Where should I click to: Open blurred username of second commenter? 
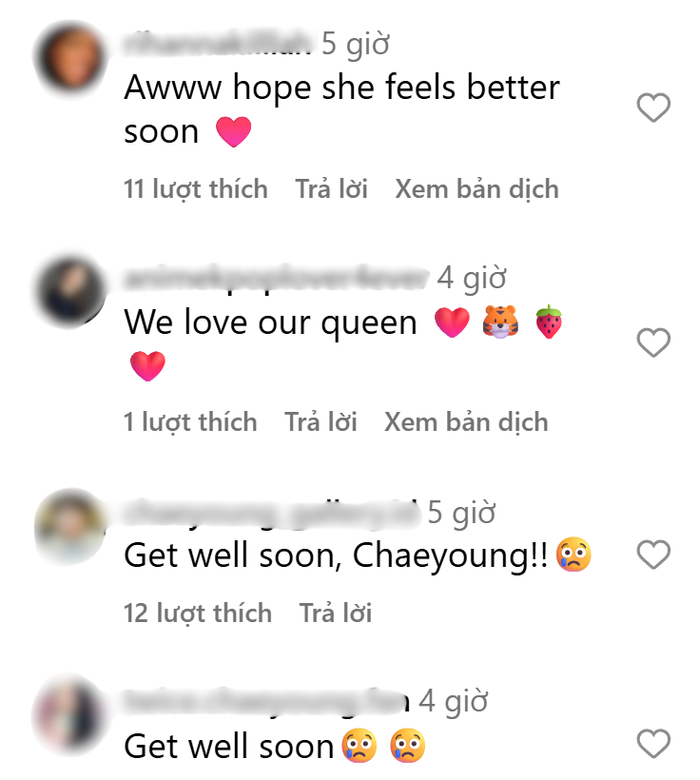pyautogui.click(x=276, y=279)
